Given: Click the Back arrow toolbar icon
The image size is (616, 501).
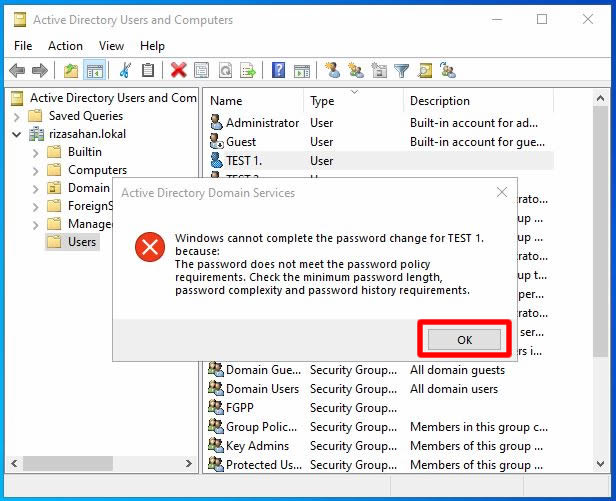Looking at the screenshot, I should click(x=17, y=71).
